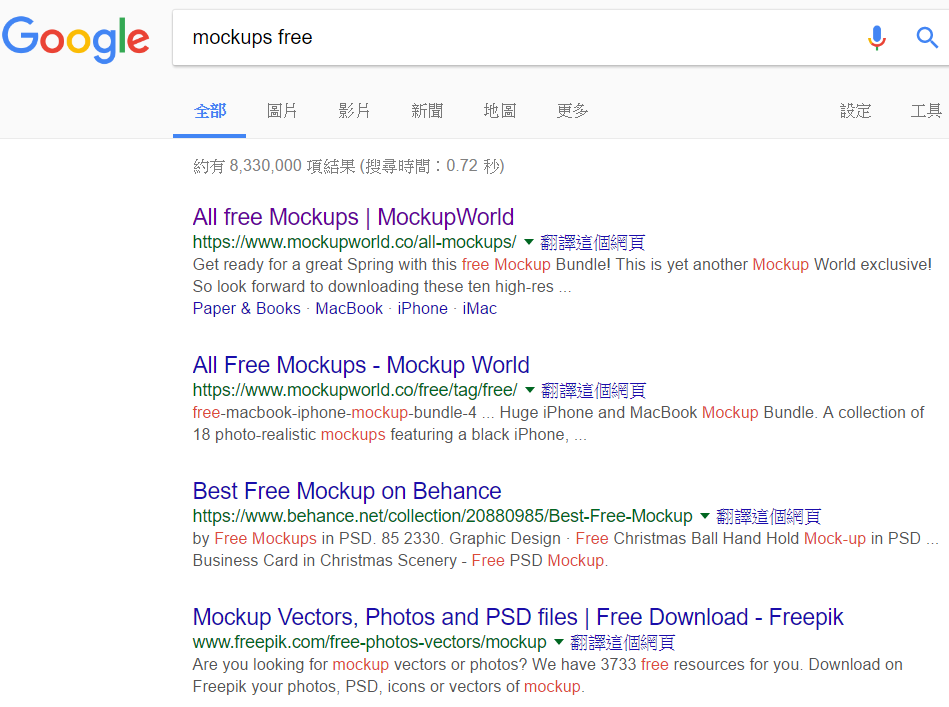Open Best Free Mockup on Behance result
949x707 pixels.
pos(347,491)
